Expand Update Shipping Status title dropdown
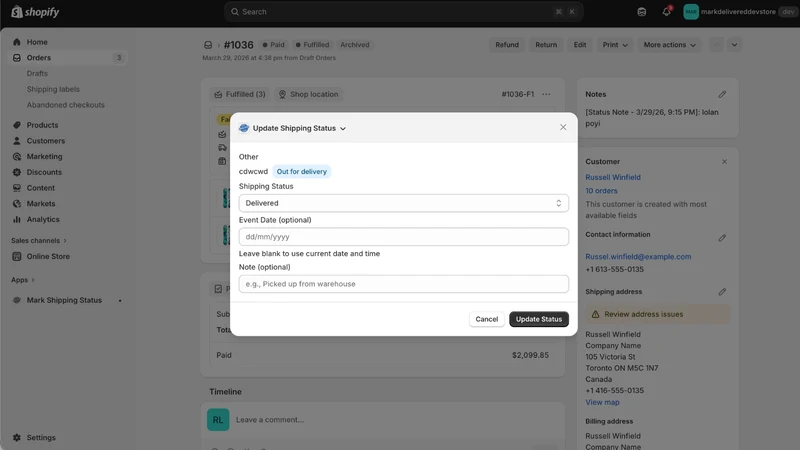The height and width of the screenshot is (450, 800). pos(299,128)
